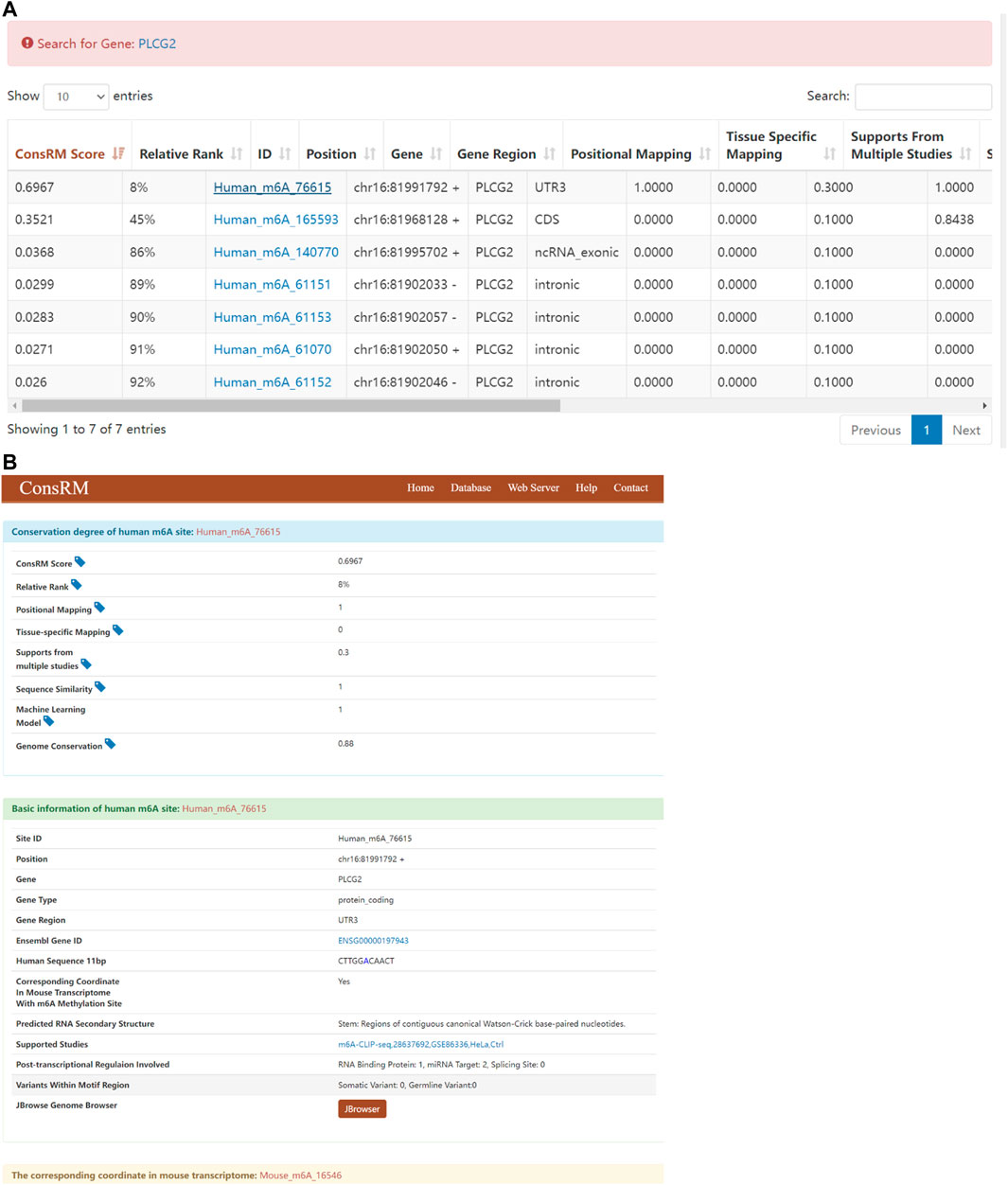Click the table Search input field

(x=923, y=97)
